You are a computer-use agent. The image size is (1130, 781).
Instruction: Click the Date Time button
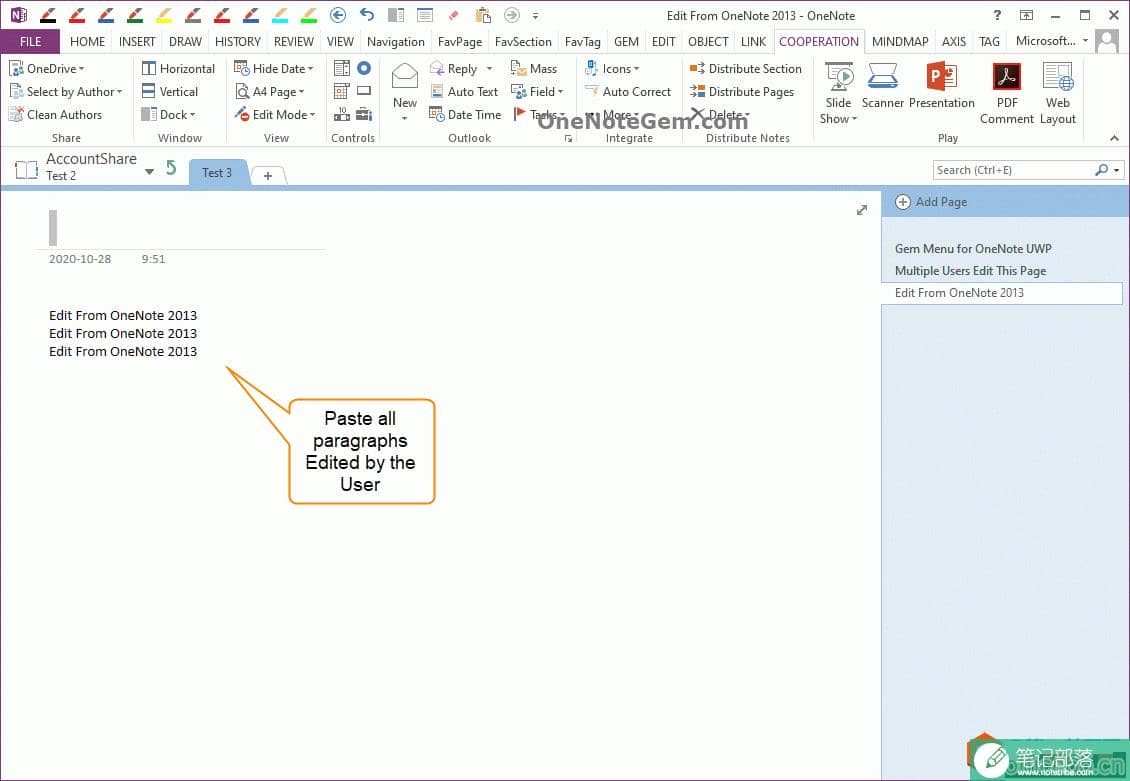click(x=465, y=115)
